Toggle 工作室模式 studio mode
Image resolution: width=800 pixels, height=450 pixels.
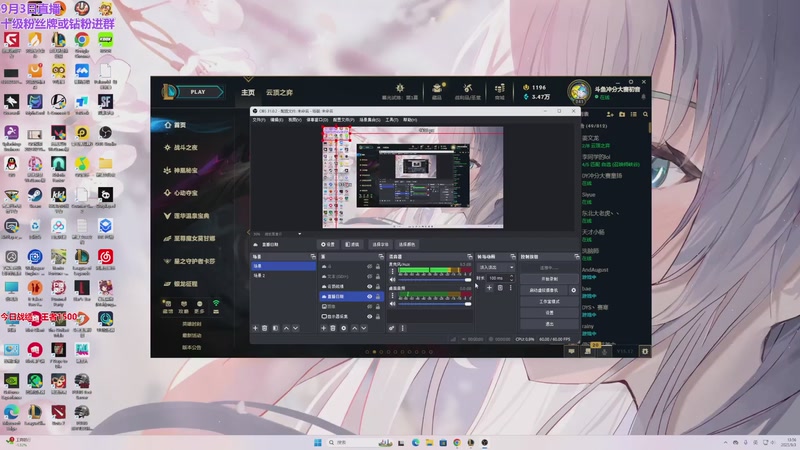tap(549, 302)
